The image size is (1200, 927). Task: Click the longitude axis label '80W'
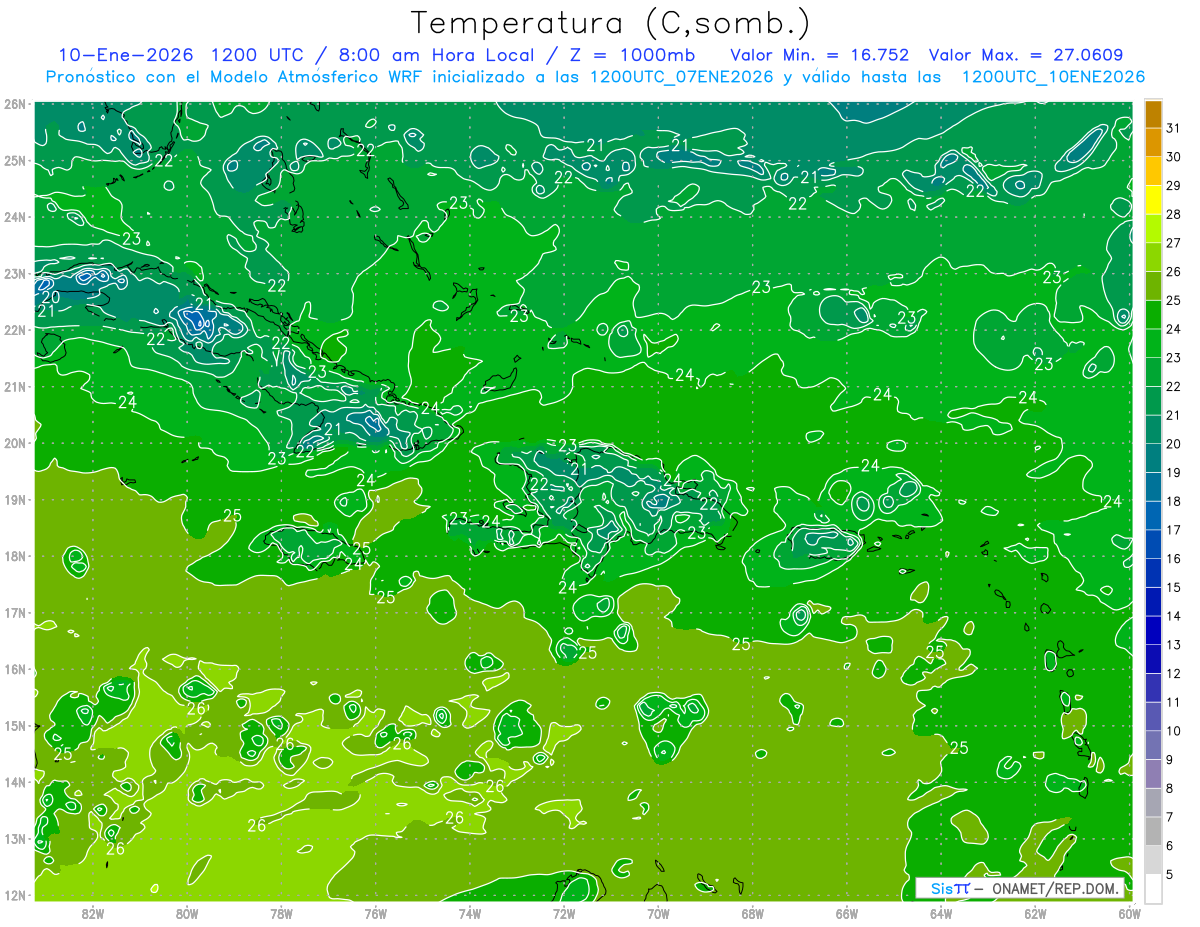187,913
